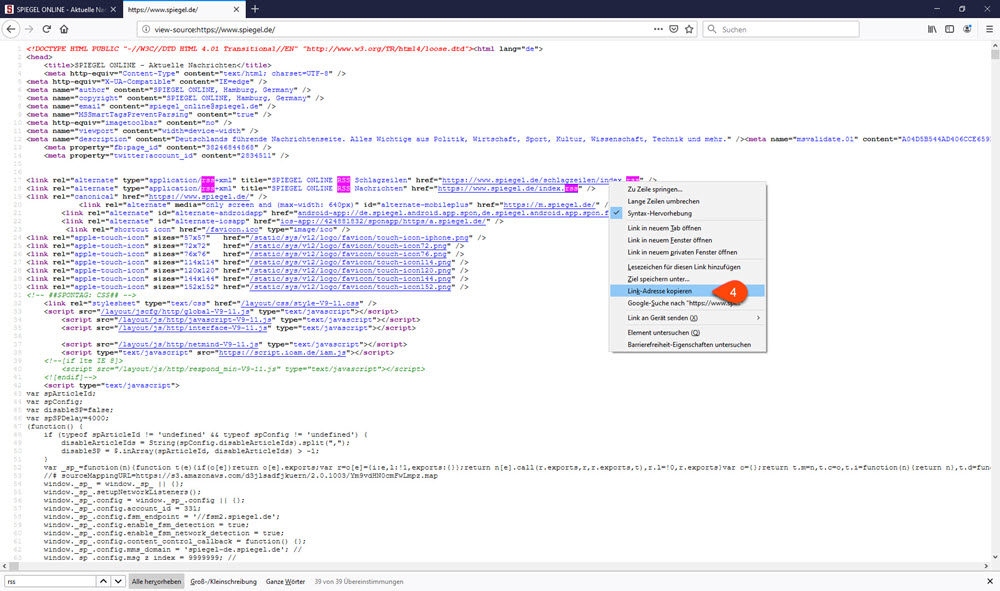Open a new tab with the plus button
The height and width of the screenshot is (591, 1000).
point(254,9)
